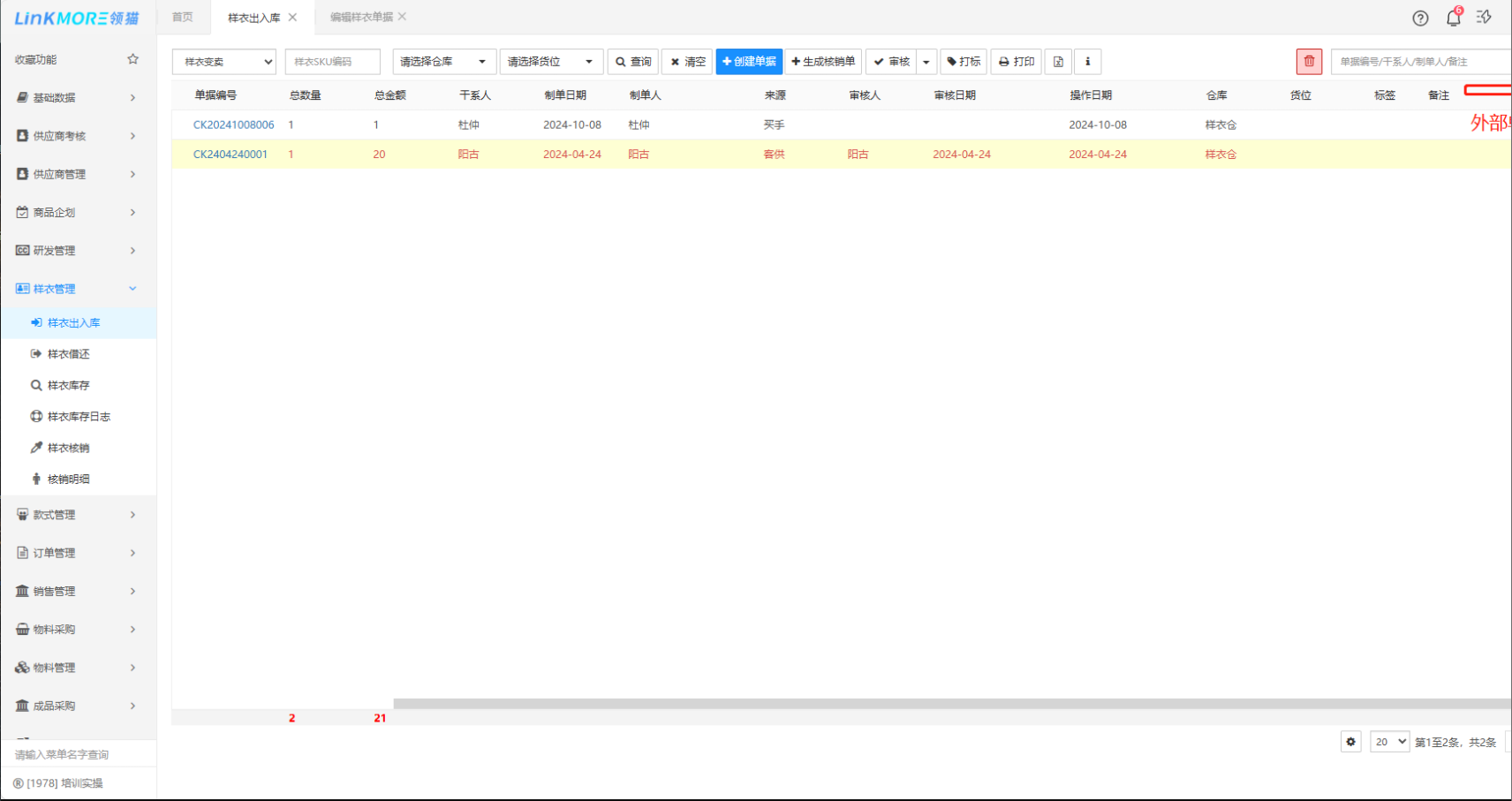This screenshot has height=801, width=1512.
Task: Click the top-right sparkle pen icon
Action: 1484,18
